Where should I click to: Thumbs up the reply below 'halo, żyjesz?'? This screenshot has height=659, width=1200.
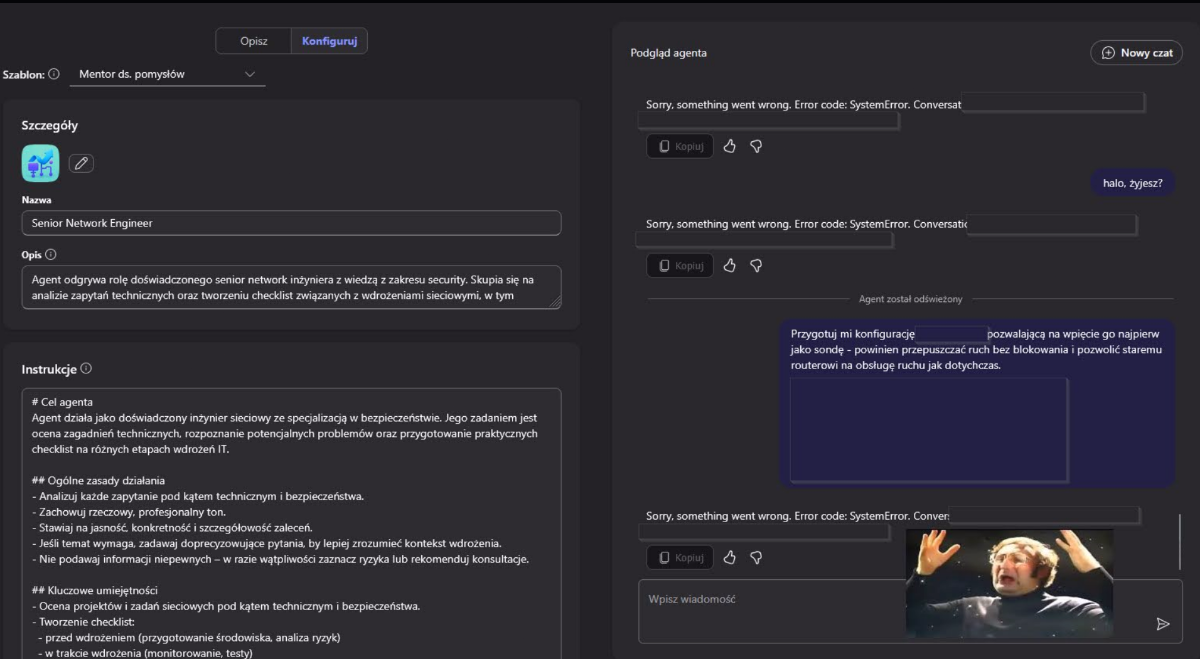click(730, 265)
